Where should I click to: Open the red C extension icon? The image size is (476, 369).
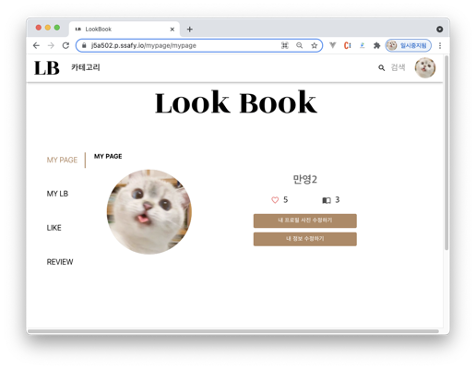point(347,45)
